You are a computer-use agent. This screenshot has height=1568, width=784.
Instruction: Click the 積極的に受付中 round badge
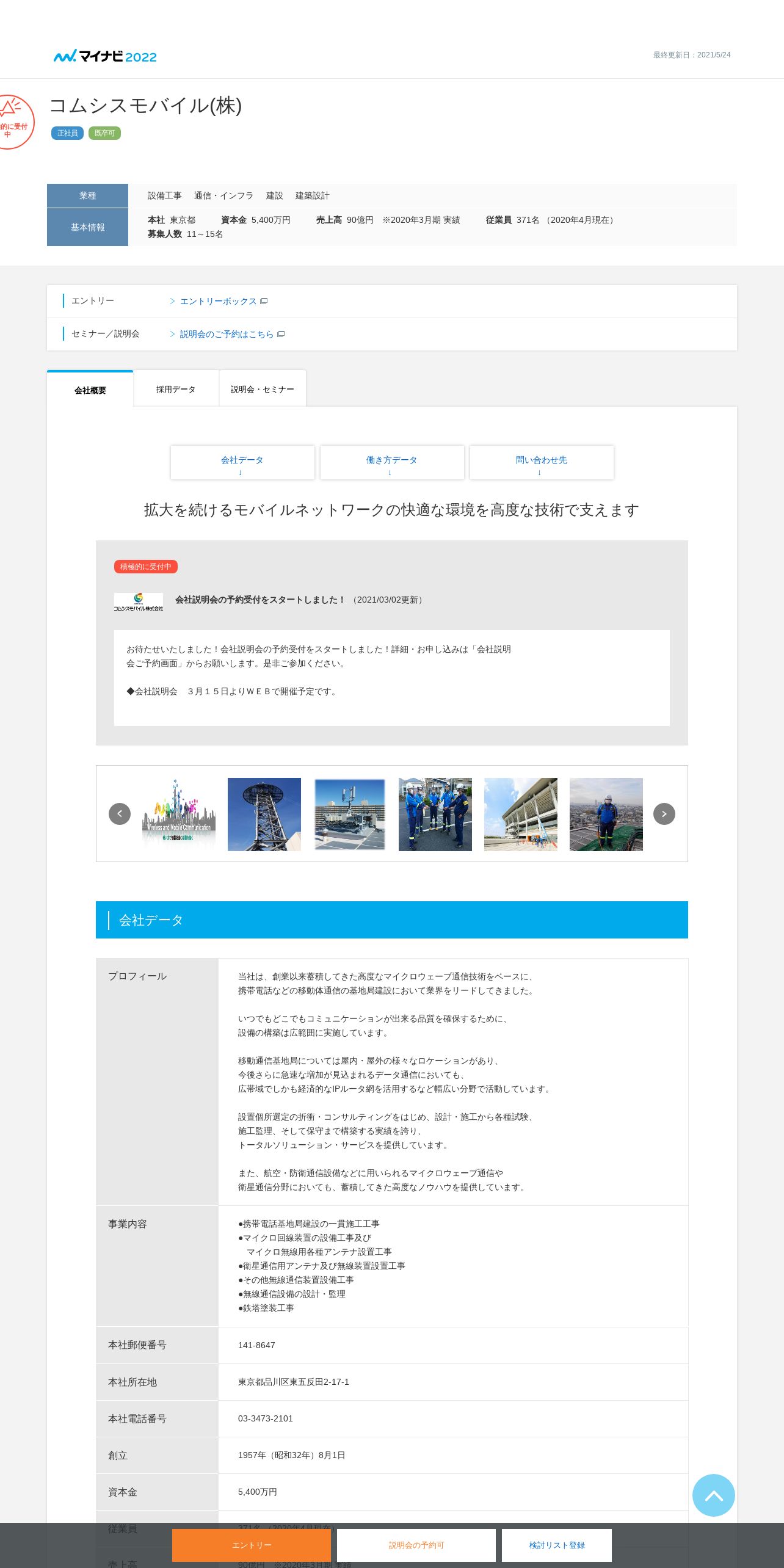[x=15, y=122]
